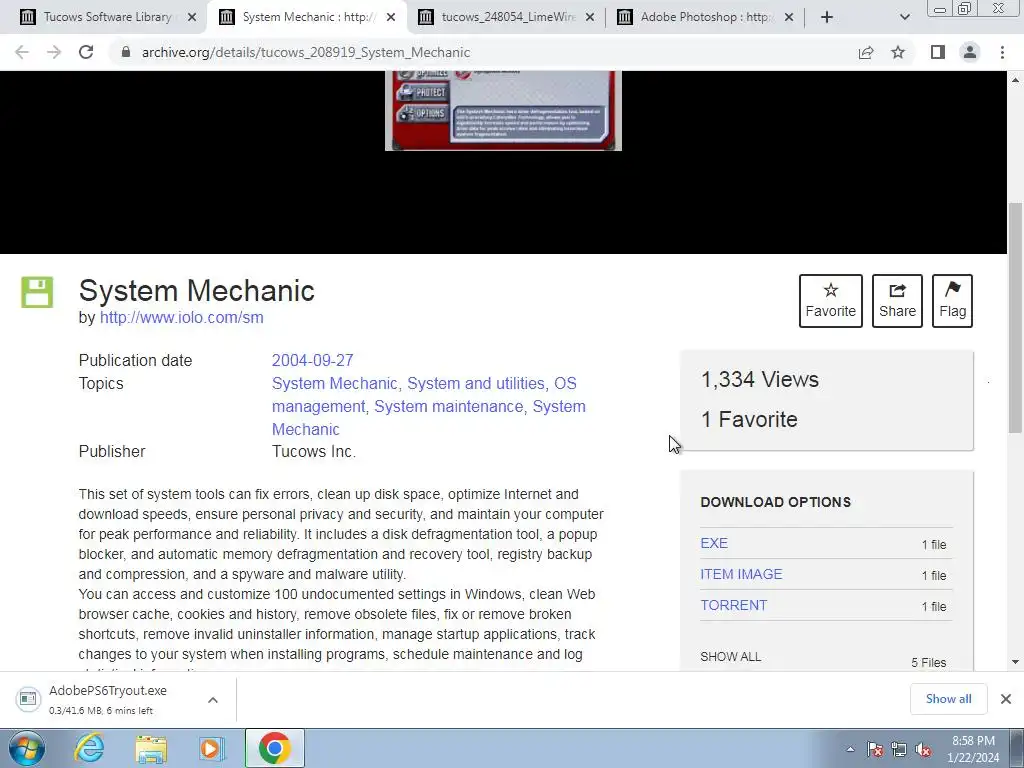Close the Tucows Software Library tab

point(192,17)
